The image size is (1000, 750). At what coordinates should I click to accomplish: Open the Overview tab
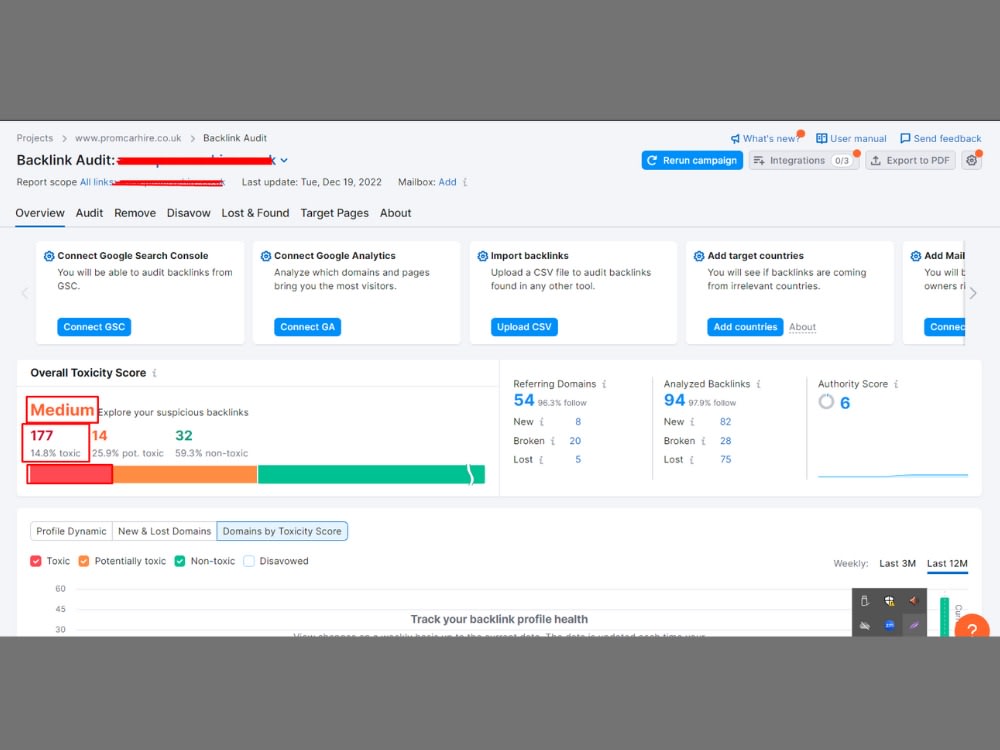coord(40,213)
